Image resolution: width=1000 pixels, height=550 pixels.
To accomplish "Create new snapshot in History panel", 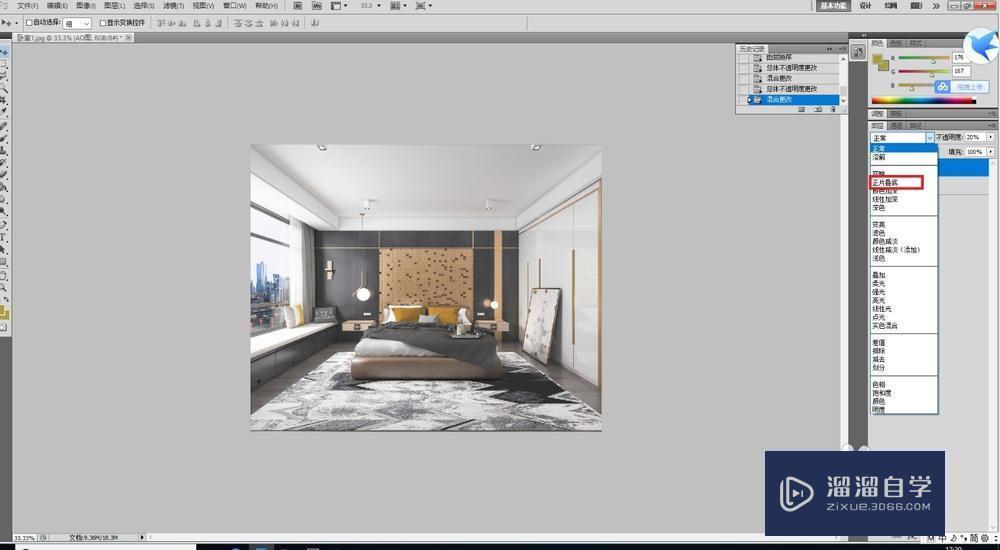I will 817,109.
